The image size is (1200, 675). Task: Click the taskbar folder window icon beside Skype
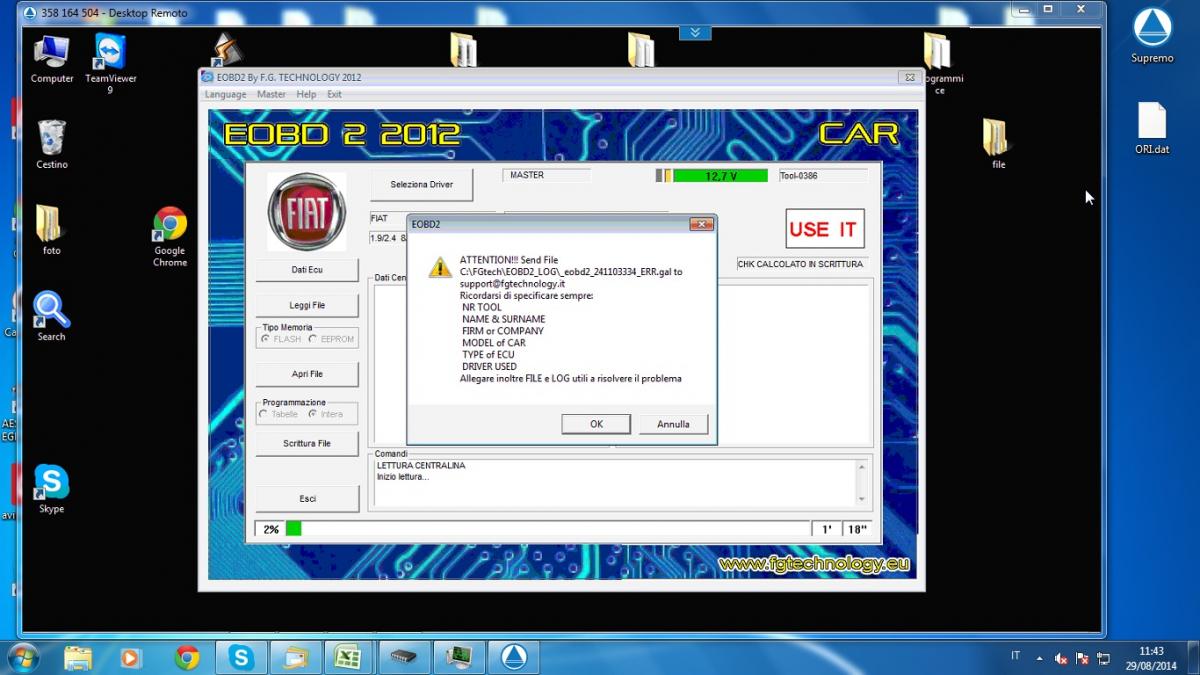coord(293,657)
